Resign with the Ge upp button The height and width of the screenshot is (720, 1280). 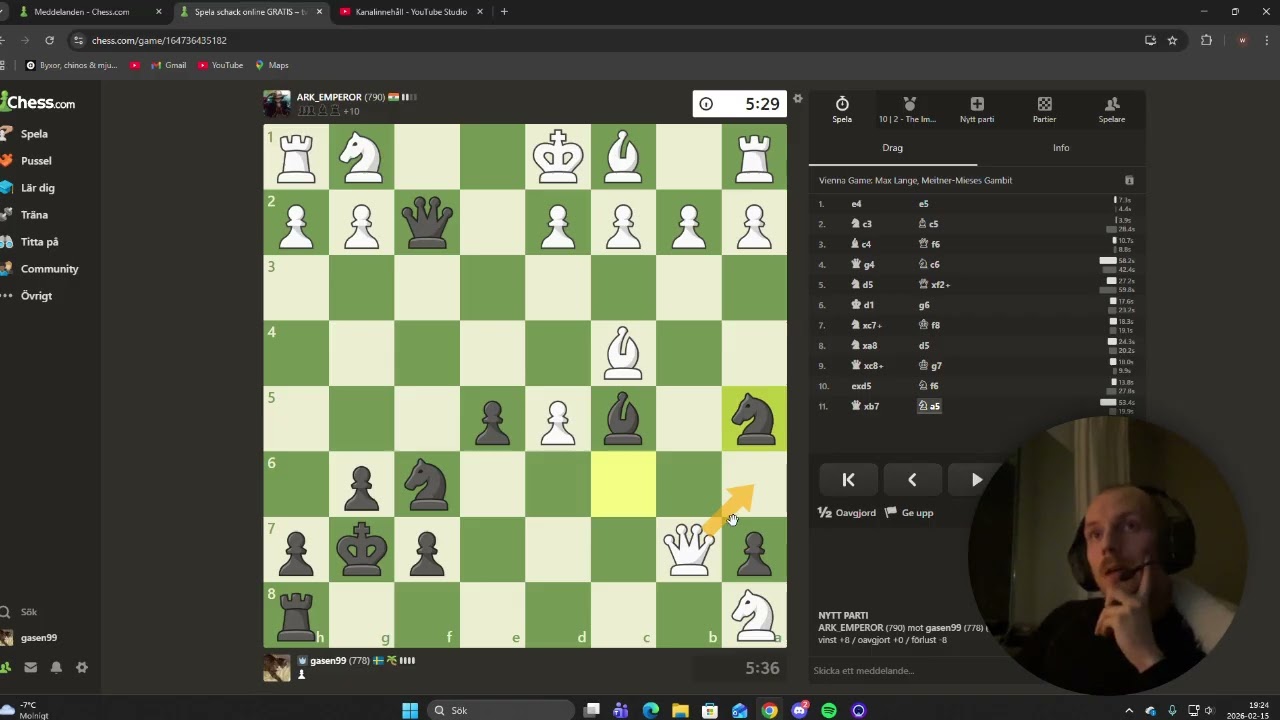tap(910, 512)
